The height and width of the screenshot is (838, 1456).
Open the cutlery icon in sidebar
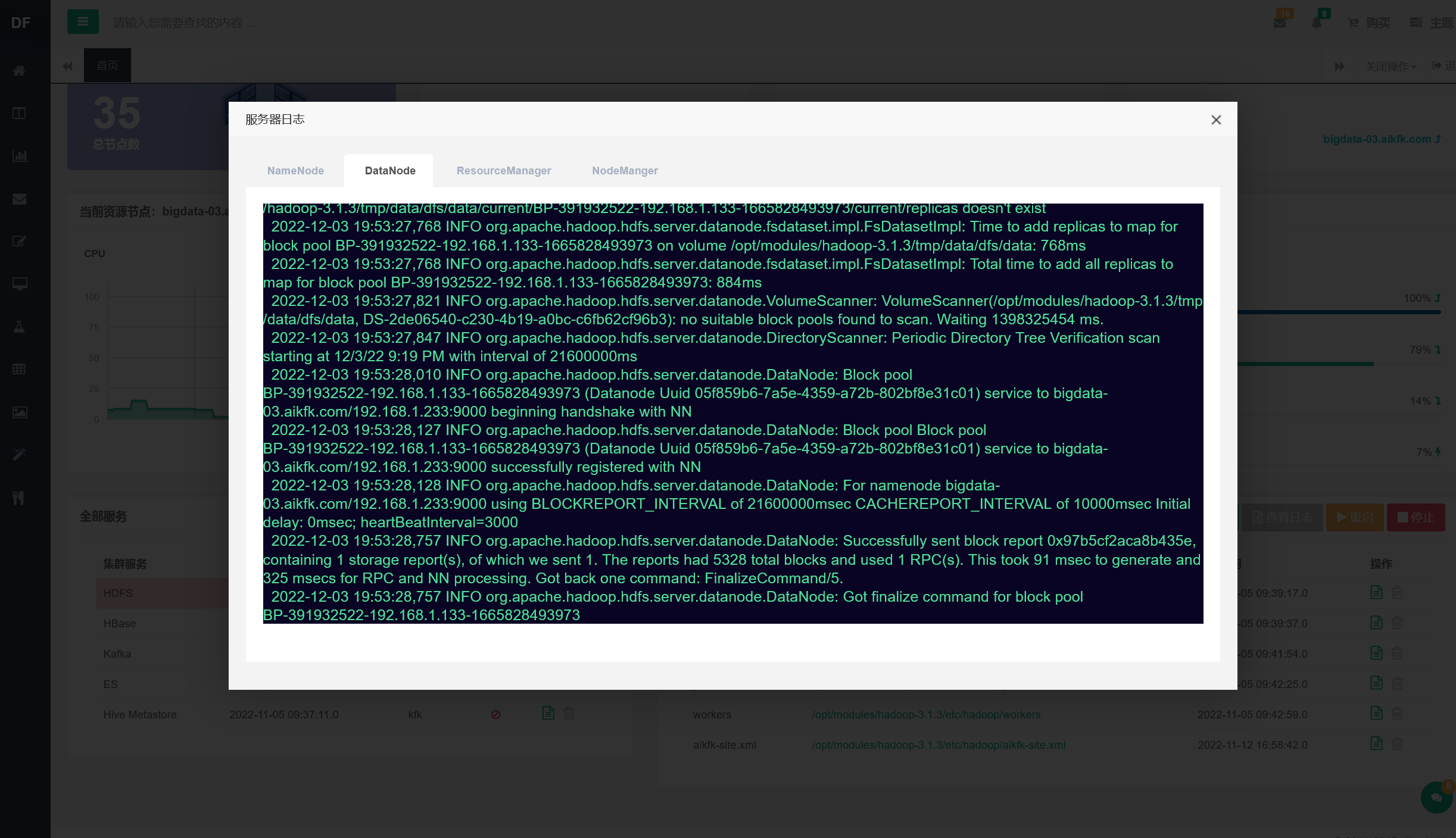tap(19, 498)
